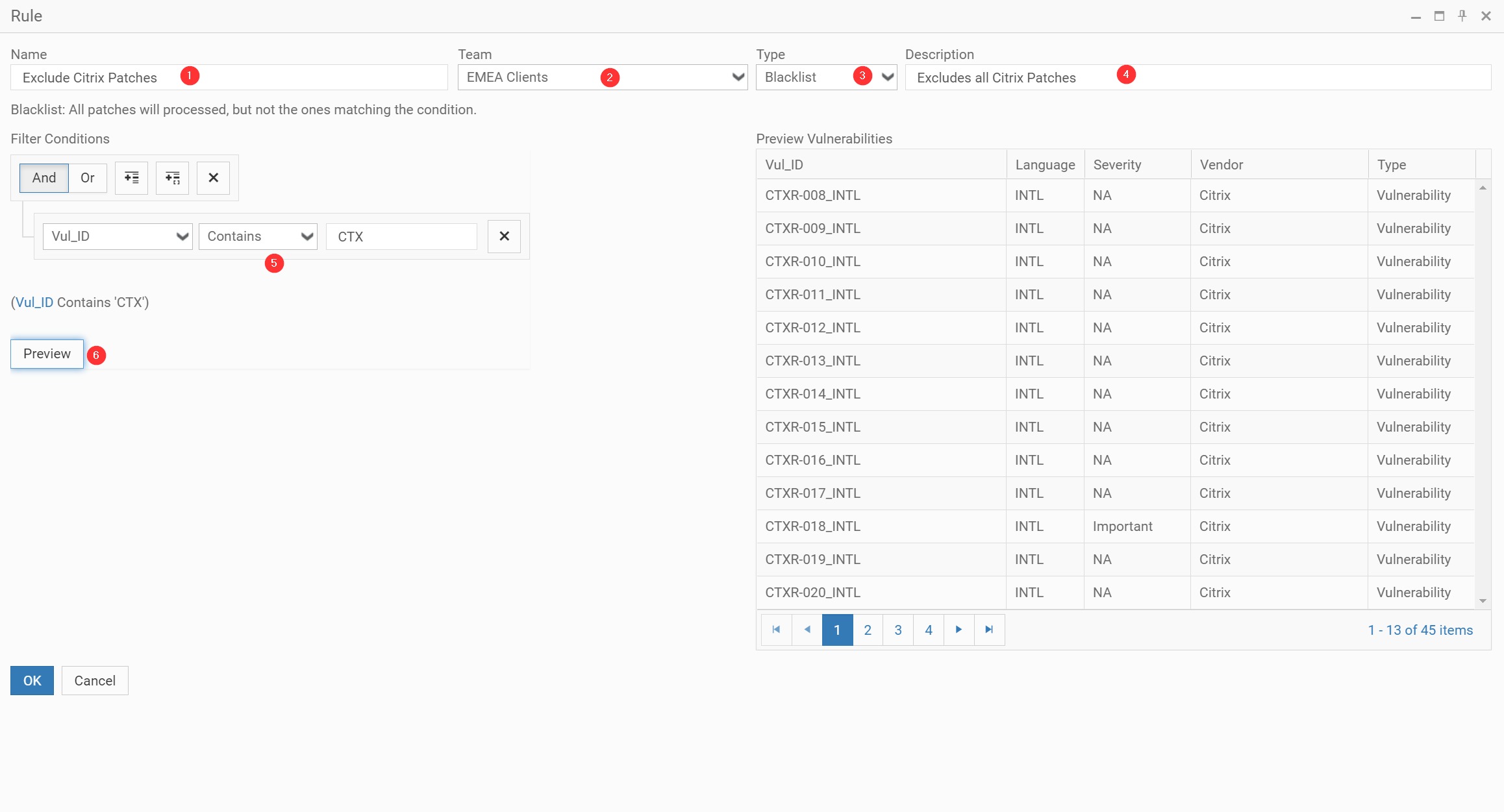Sort by Severity column header
This screenshot has height=812, width=1504.
1138,165
